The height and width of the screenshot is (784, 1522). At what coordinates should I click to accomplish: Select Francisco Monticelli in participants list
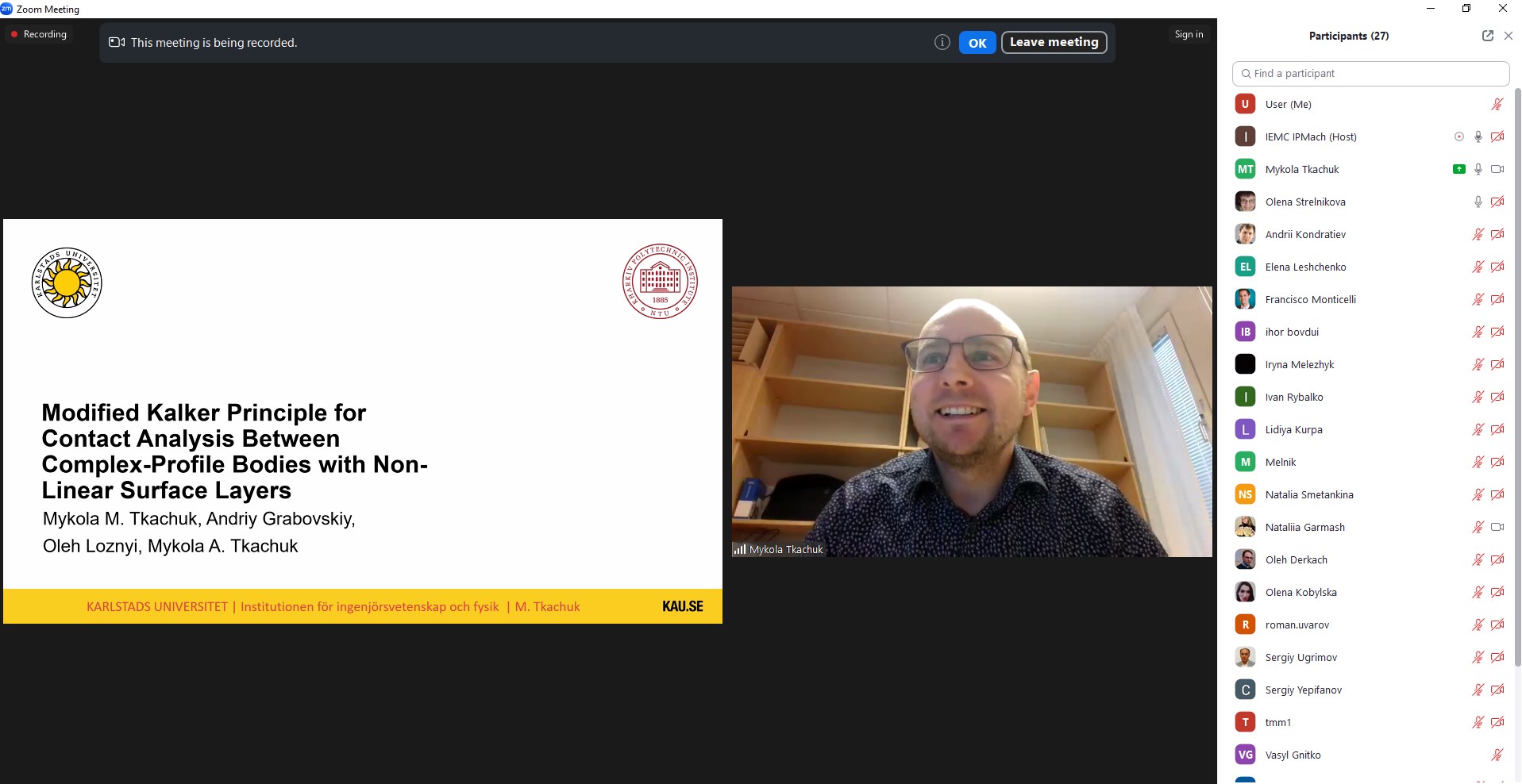(x=1310, y=299)
